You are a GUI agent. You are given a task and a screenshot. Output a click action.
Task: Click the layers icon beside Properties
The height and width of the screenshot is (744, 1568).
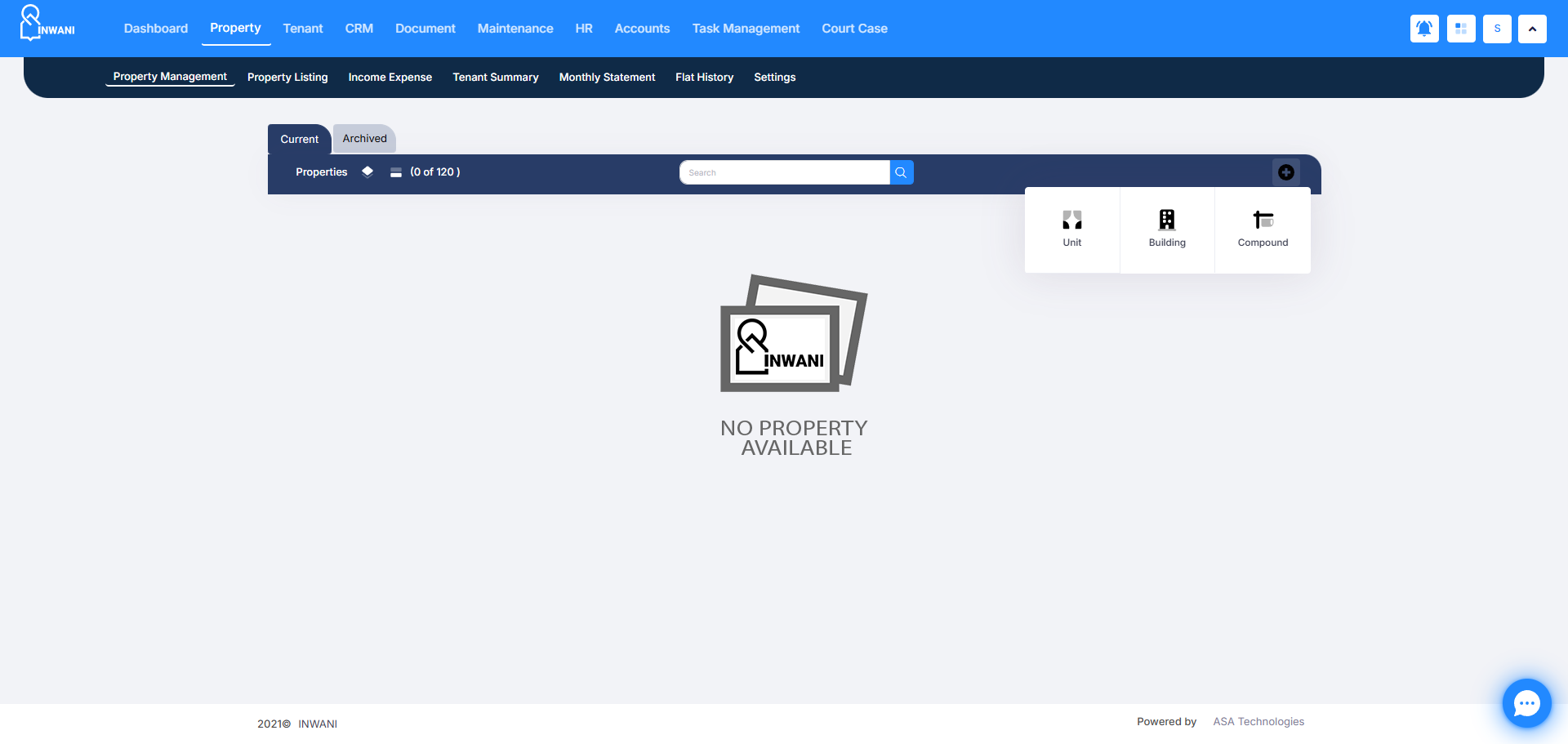367,172
